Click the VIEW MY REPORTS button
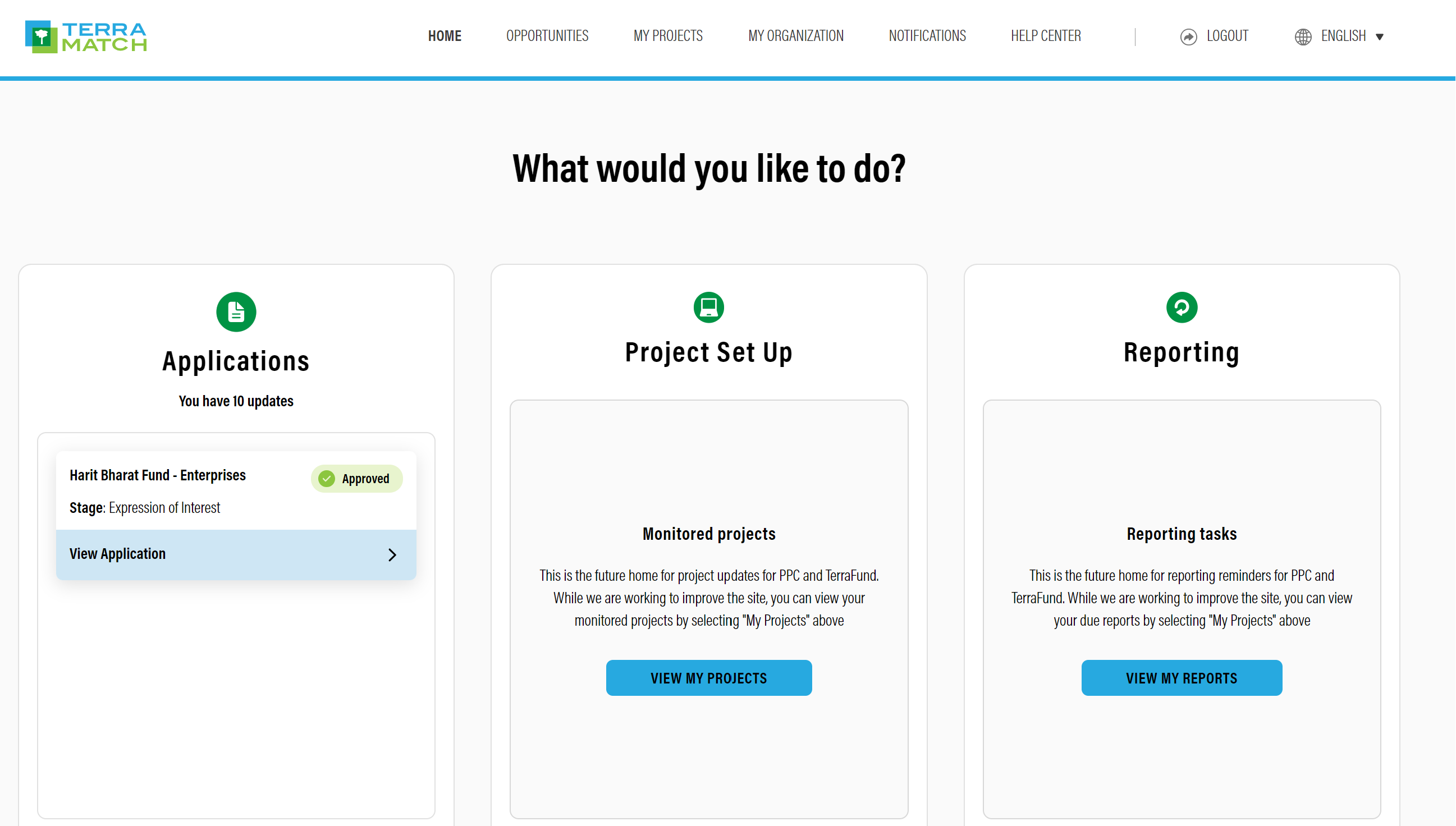This screenshot has width=1456, height=826. tap(1181, 677)
